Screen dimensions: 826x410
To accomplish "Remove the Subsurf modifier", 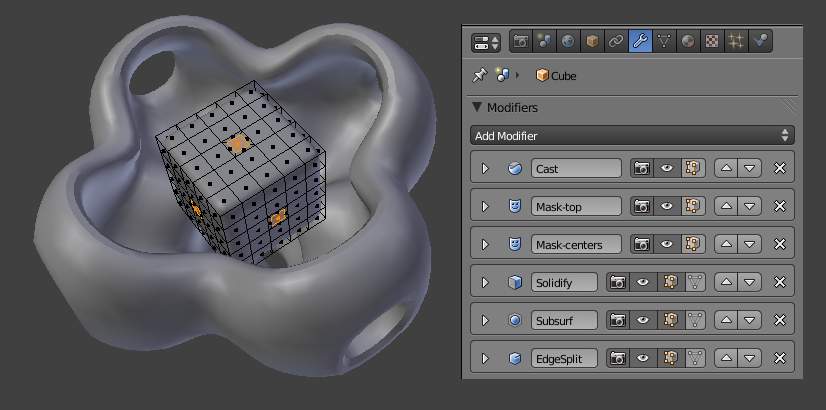I will click(780, 320).
